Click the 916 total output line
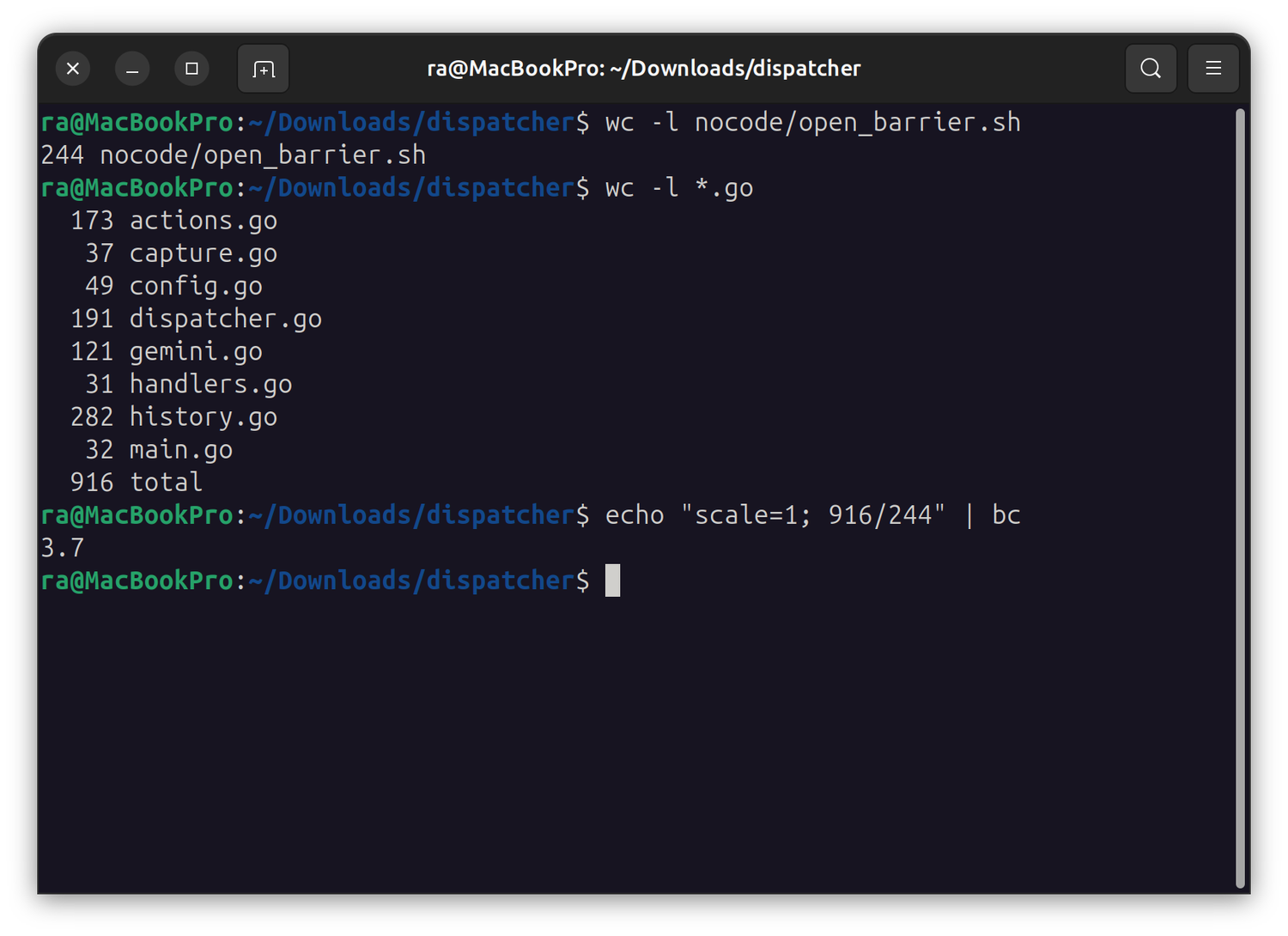The image size is (1288, 936). point(137,483)
